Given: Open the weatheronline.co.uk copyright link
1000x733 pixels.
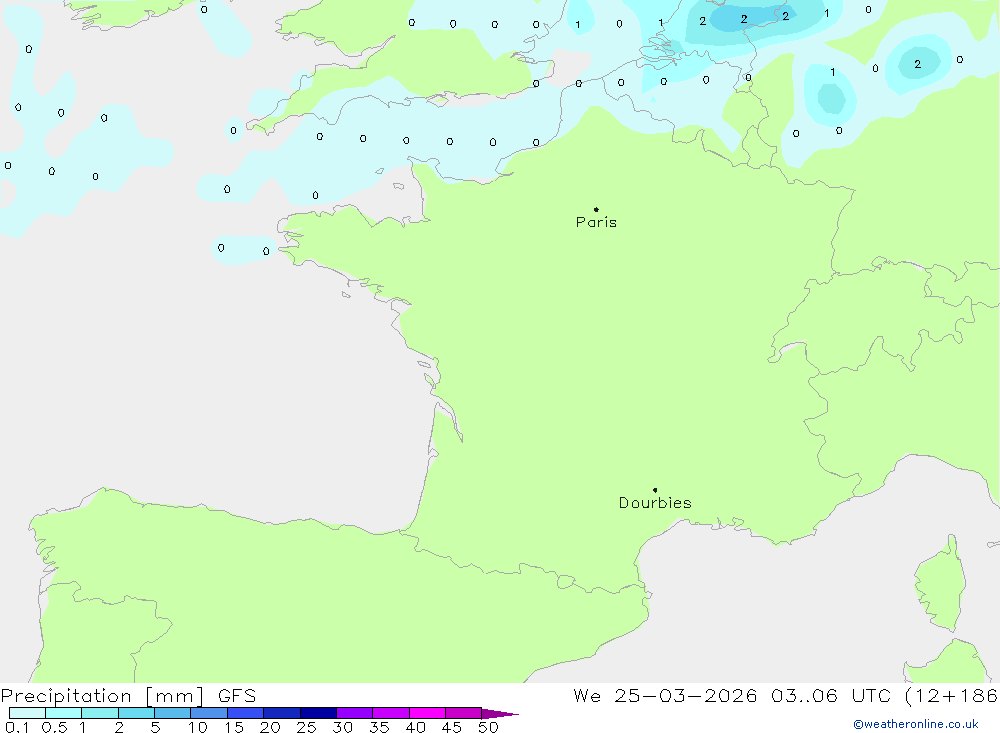Looking at the screenshot, I should click(916, 724).
